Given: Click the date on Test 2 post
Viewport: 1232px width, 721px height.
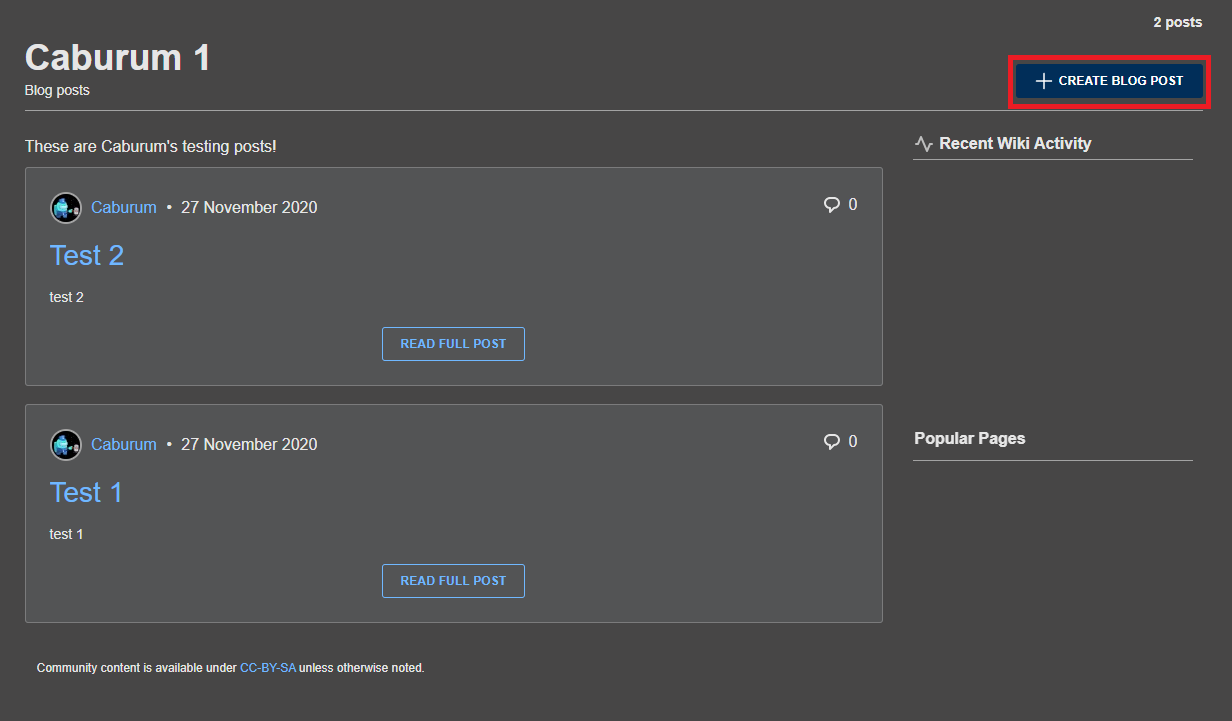Looking at the screenshot, I should 249,207.
